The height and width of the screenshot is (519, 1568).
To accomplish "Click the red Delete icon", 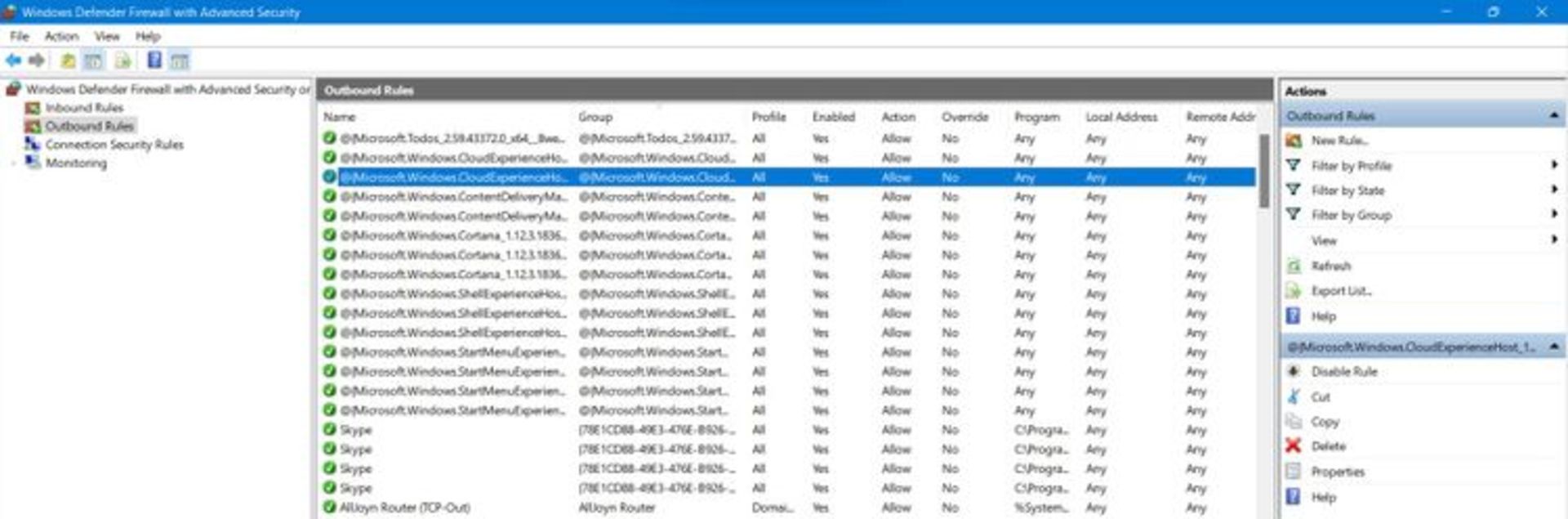I will 1293,446.
